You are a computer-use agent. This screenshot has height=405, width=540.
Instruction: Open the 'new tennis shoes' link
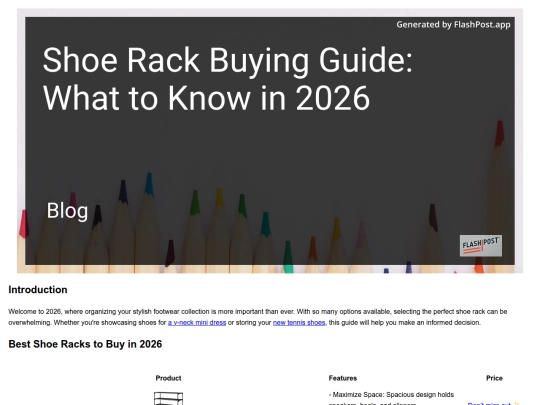tap(299, 323)
